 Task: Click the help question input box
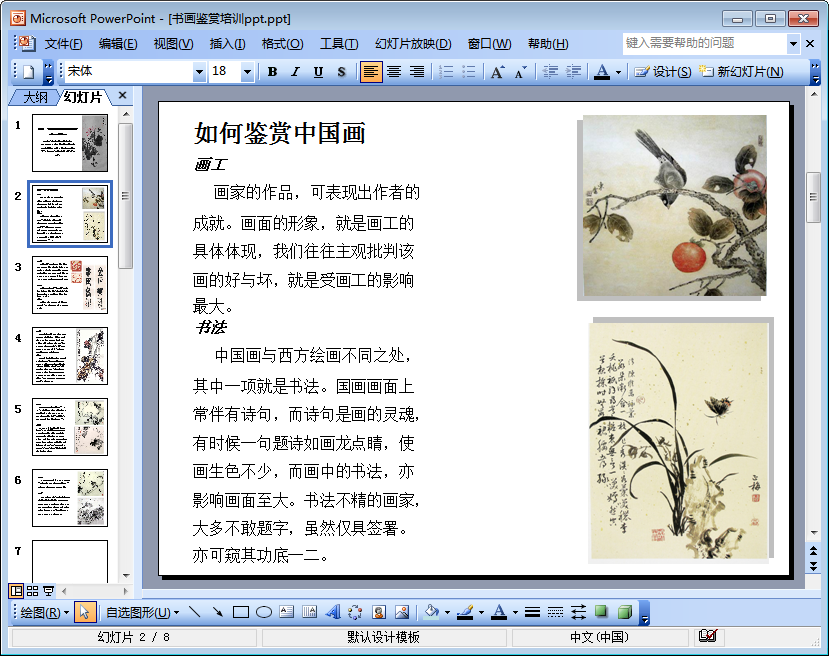coord(705,43)
